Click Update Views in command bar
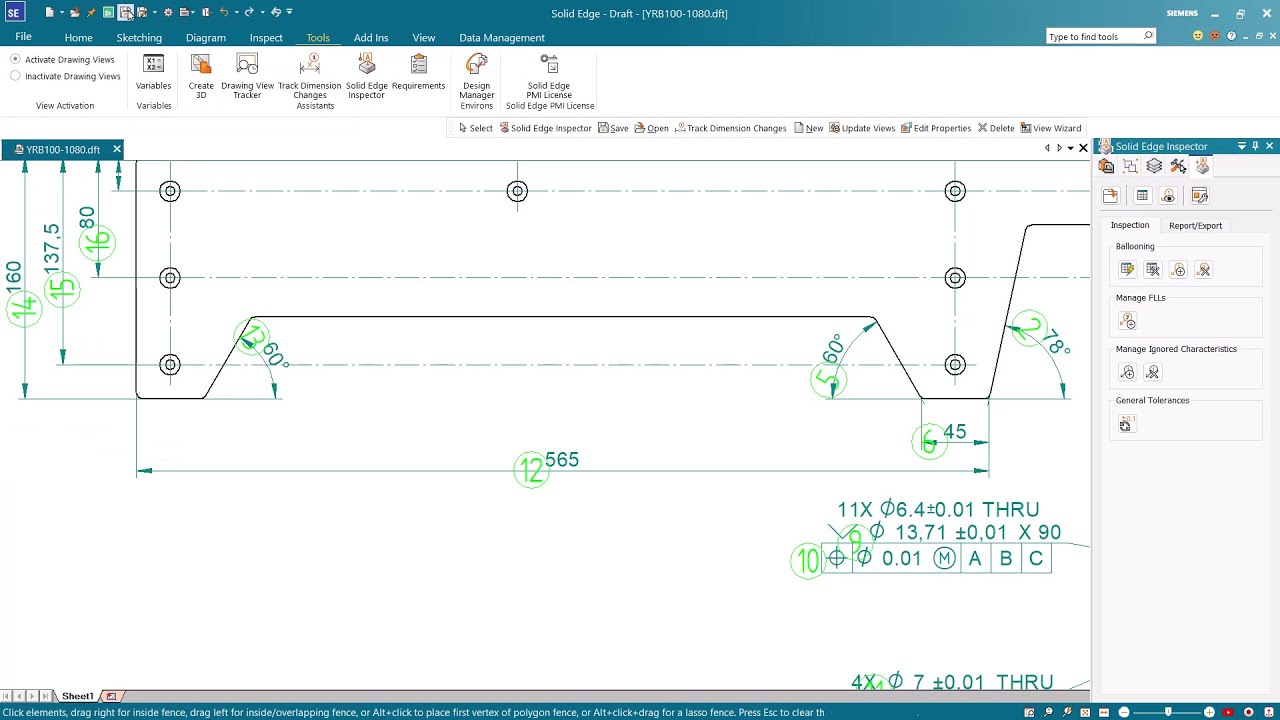Image resolution: width=1280 pixels, height=720 pixels. pos(861,128)
